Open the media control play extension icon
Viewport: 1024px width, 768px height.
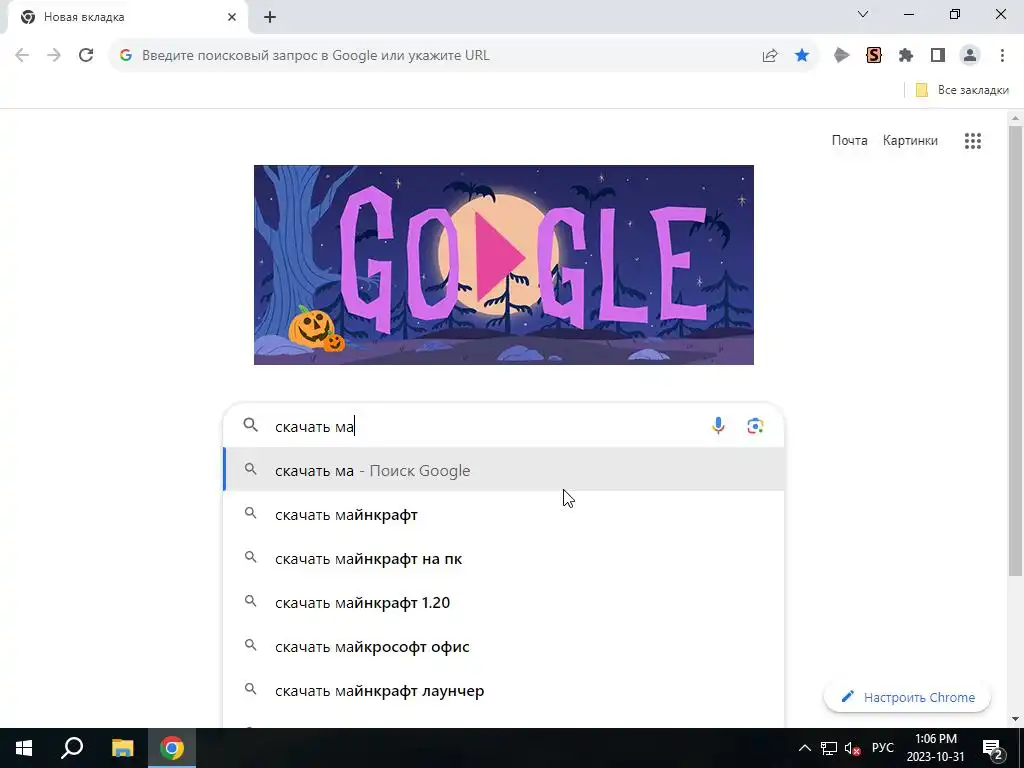[x=842, y=56]
